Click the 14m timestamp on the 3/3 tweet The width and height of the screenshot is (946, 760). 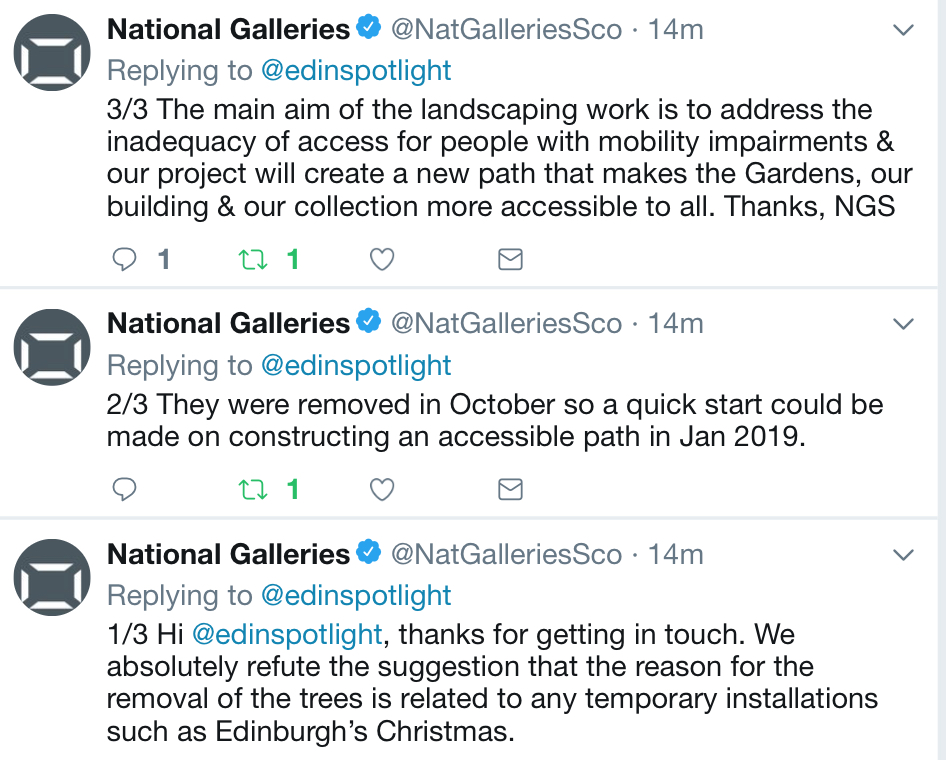[675, 30]
